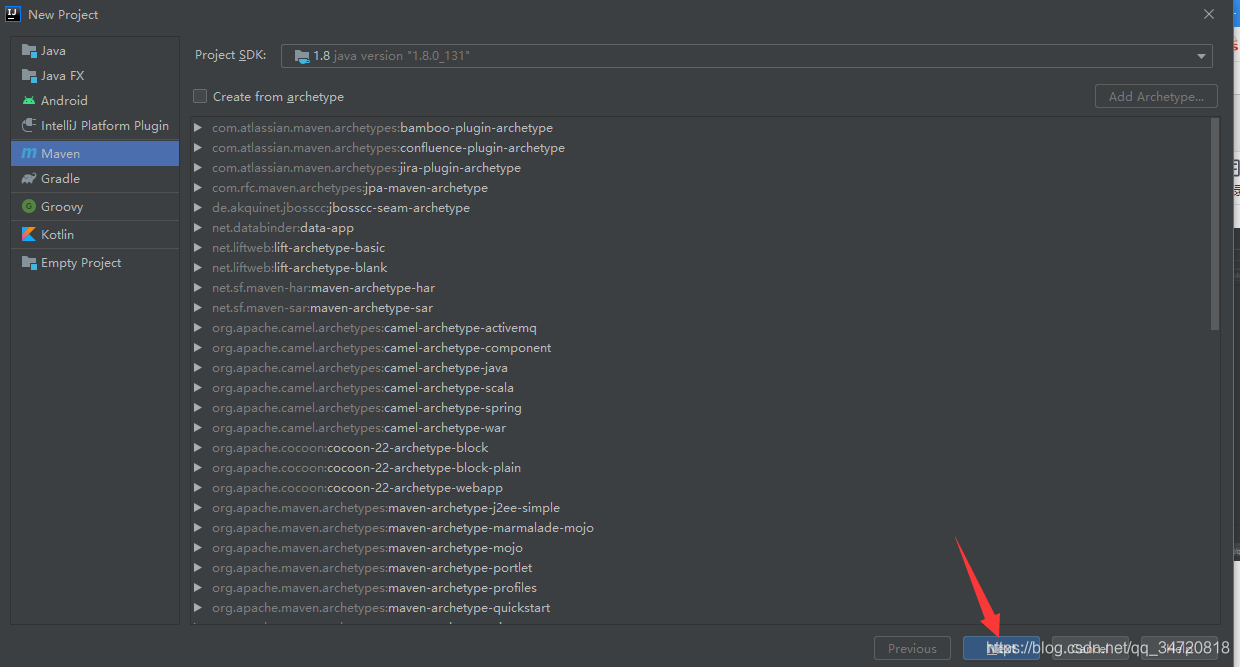Select cocoon-22-archetype-webapp row
The image size is (1240, 667).
700,488
